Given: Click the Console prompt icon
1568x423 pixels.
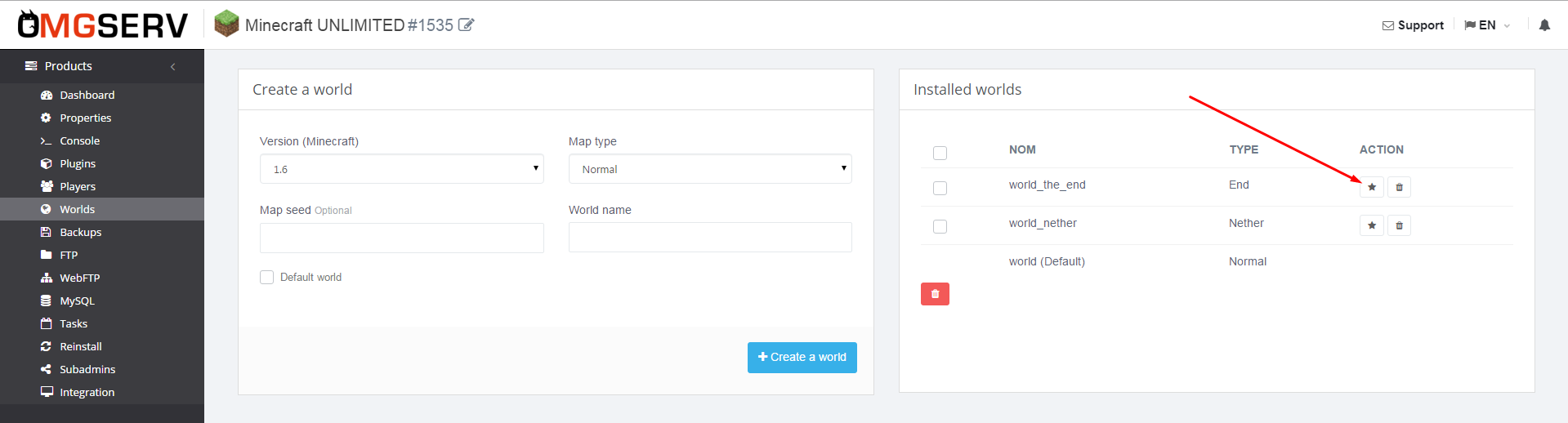Looking at the screenshot, I should (47, 140).
